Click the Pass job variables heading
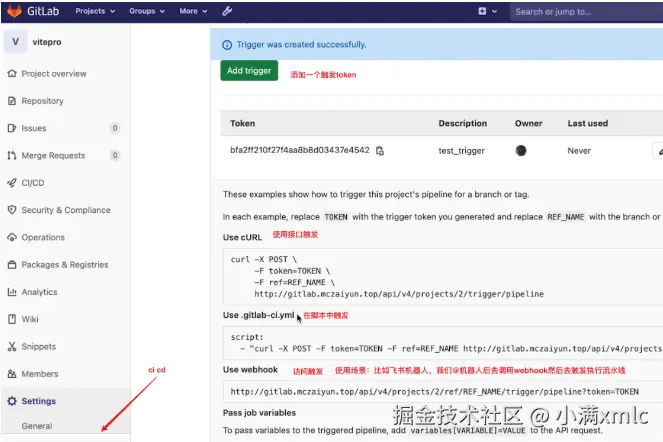Image resolution: width=663 pixels, height=442 pixels. click(259, 413)
